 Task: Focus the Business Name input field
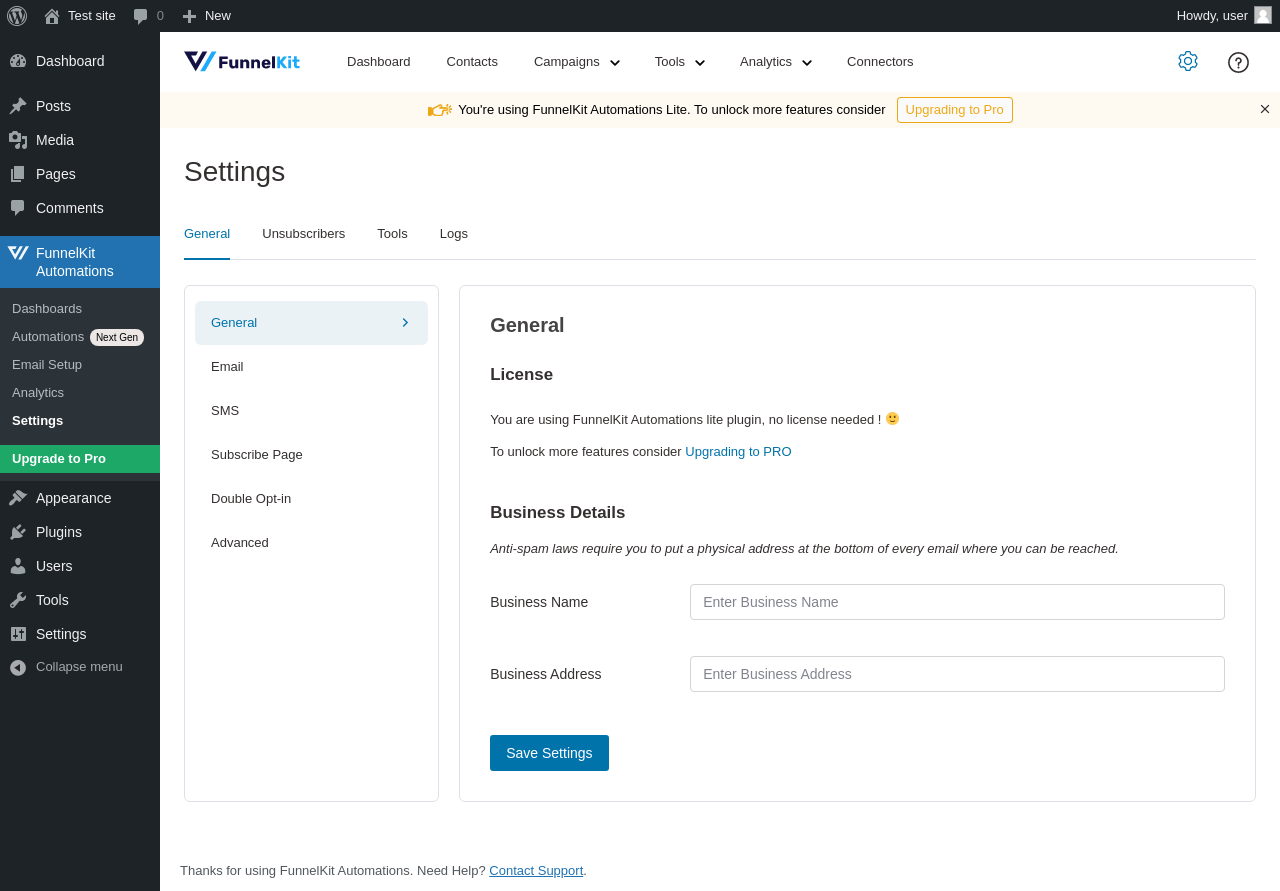957,602
